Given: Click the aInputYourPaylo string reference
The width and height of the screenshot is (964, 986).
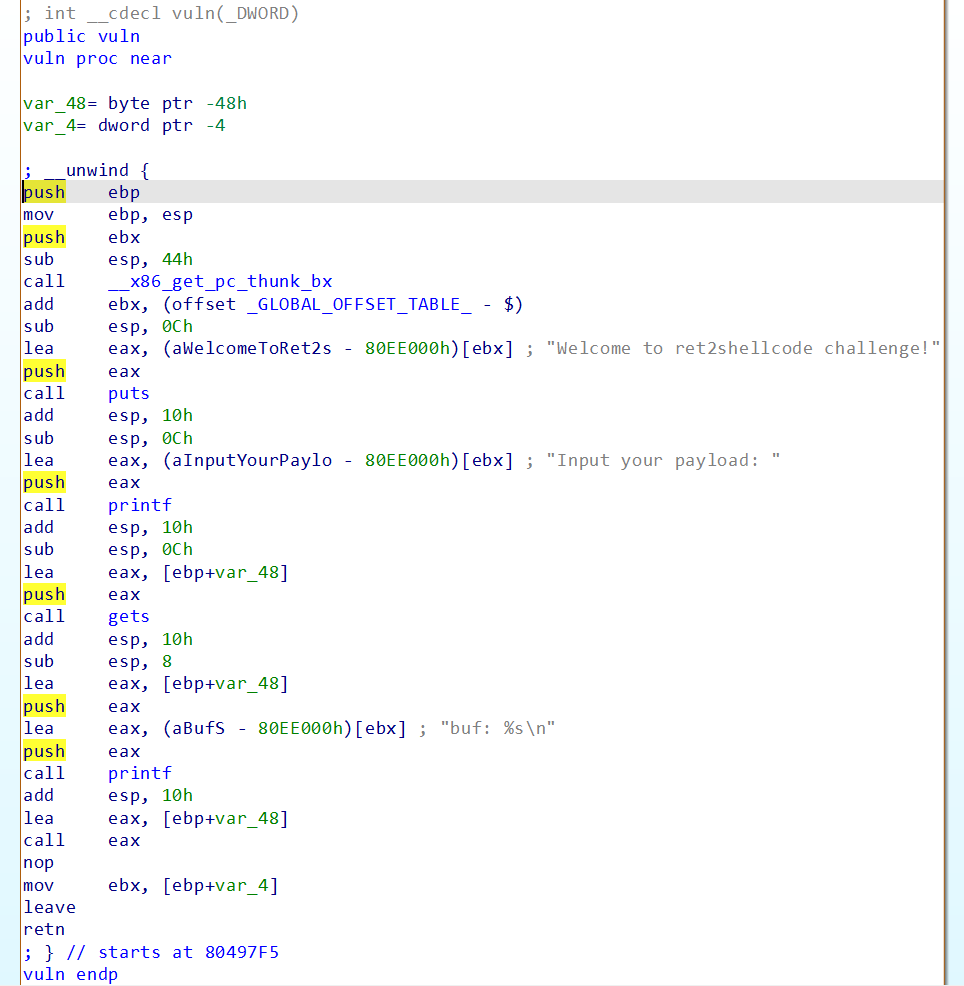Looking at the screenshot, I should click(252, 460).
